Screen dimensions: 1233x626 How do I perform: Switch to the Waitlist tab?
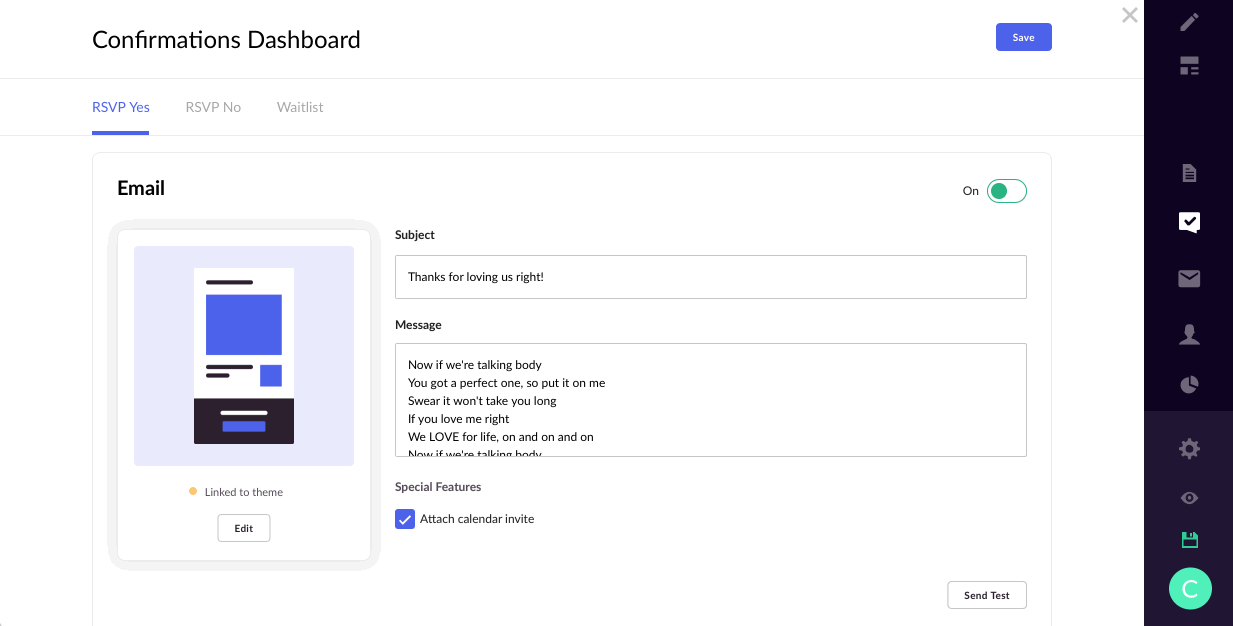[x=300, y=107]
